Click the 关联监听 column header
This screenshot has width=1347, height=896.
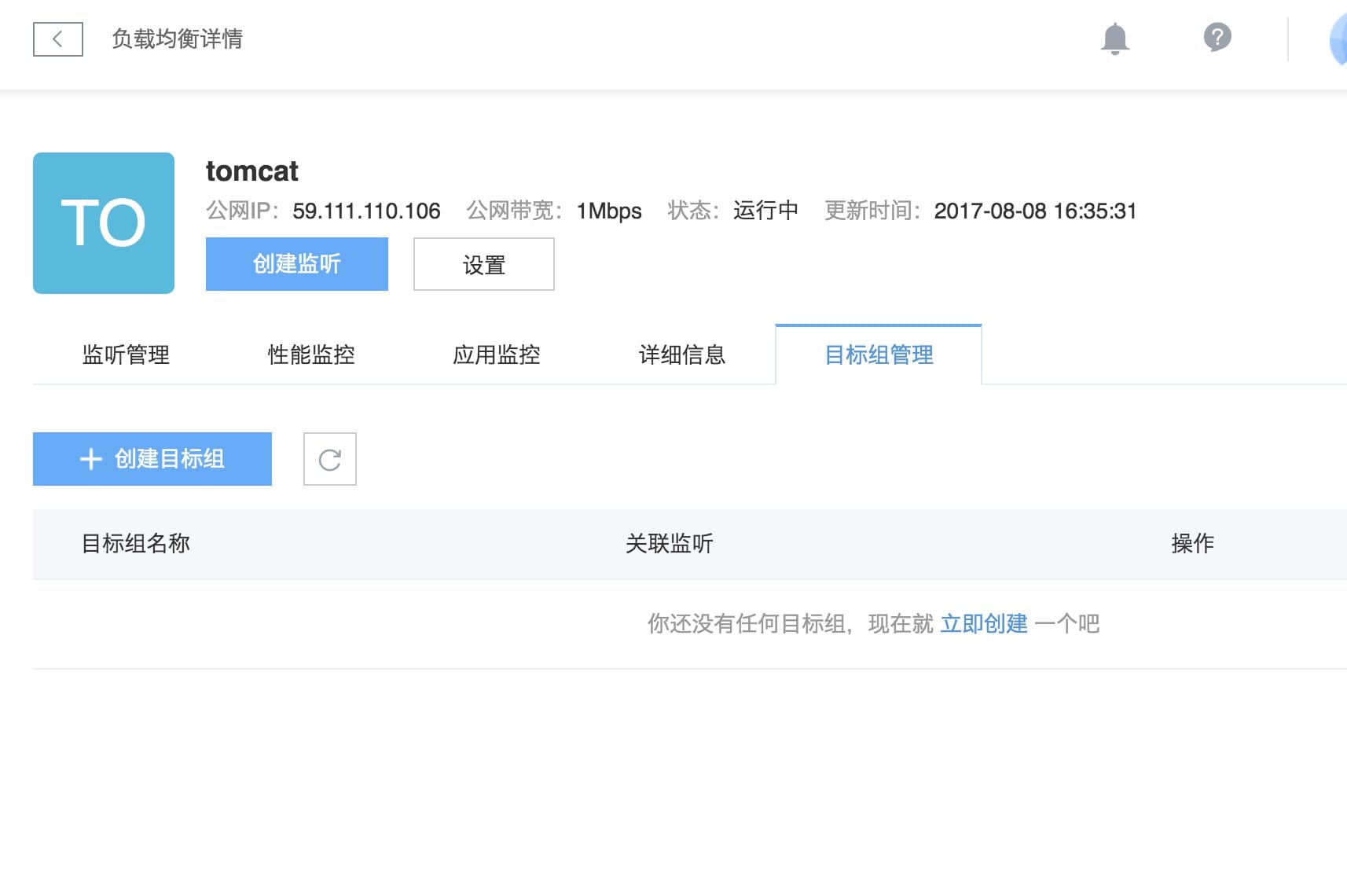click(670, 544)
